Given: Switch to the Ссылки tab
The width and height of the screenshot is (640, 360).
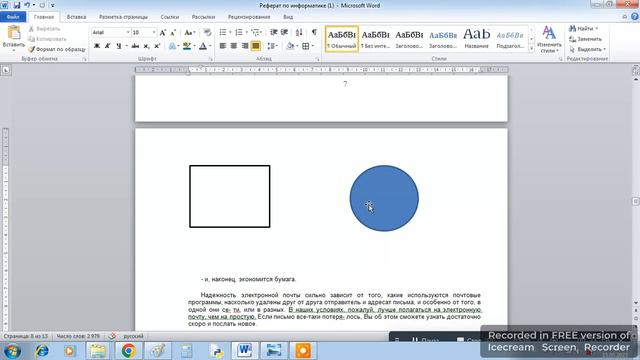Looking at the screenshot, I should pyautogui.click(x=170, y=17).
